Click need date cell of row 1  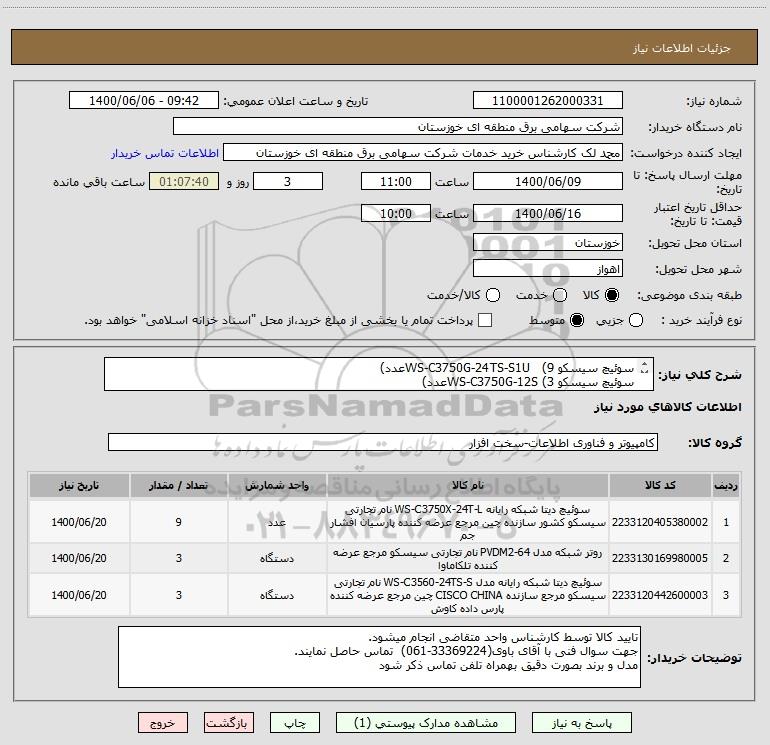pyautogui.click(x=79, y=522)
